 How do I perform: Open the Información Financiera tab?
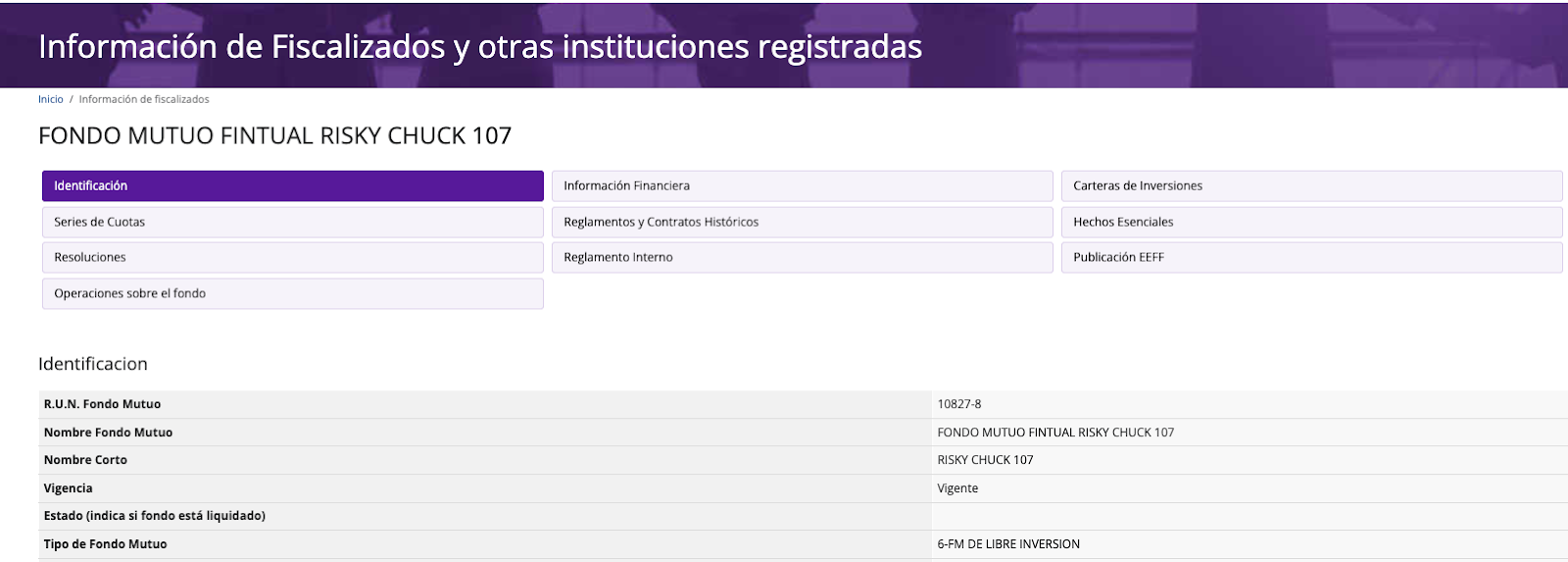tap(802, 186)
